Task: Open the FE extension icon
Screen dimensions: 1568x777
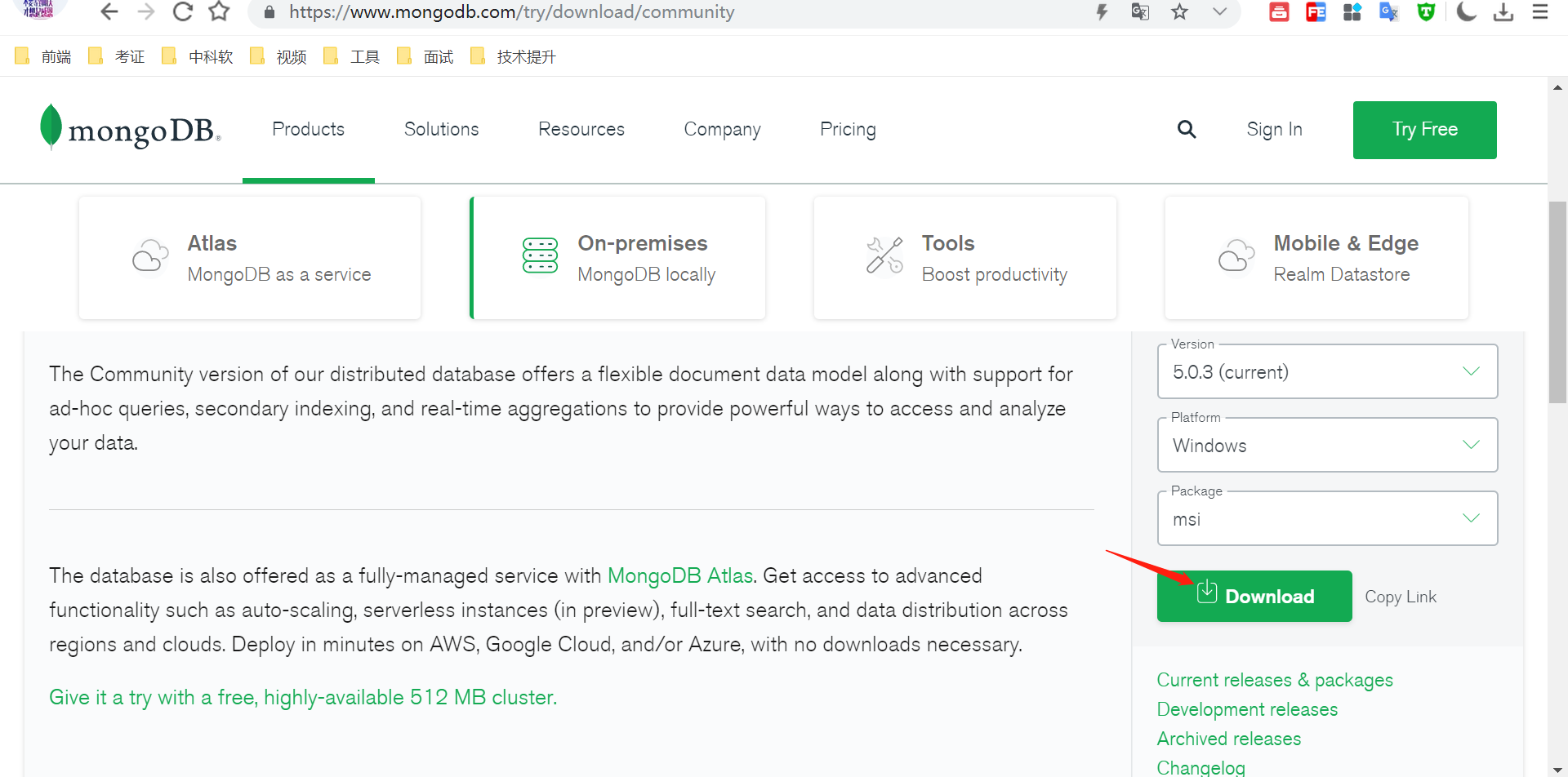Action: click(1316, 11)
